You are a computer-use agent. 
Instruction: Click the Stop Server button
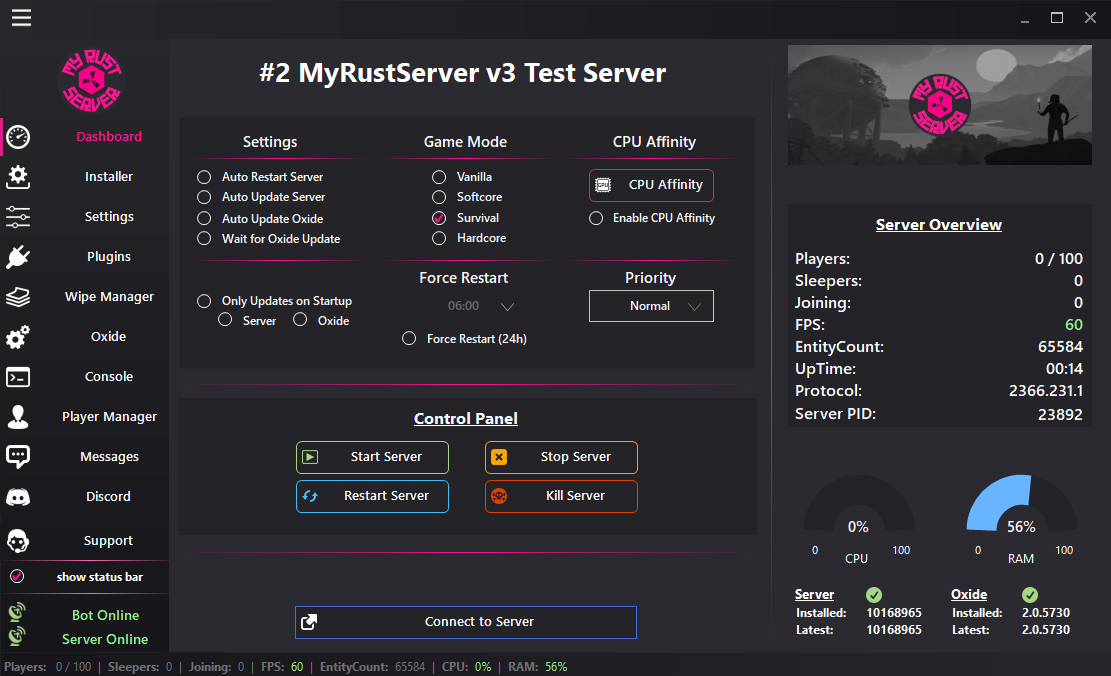561,457
